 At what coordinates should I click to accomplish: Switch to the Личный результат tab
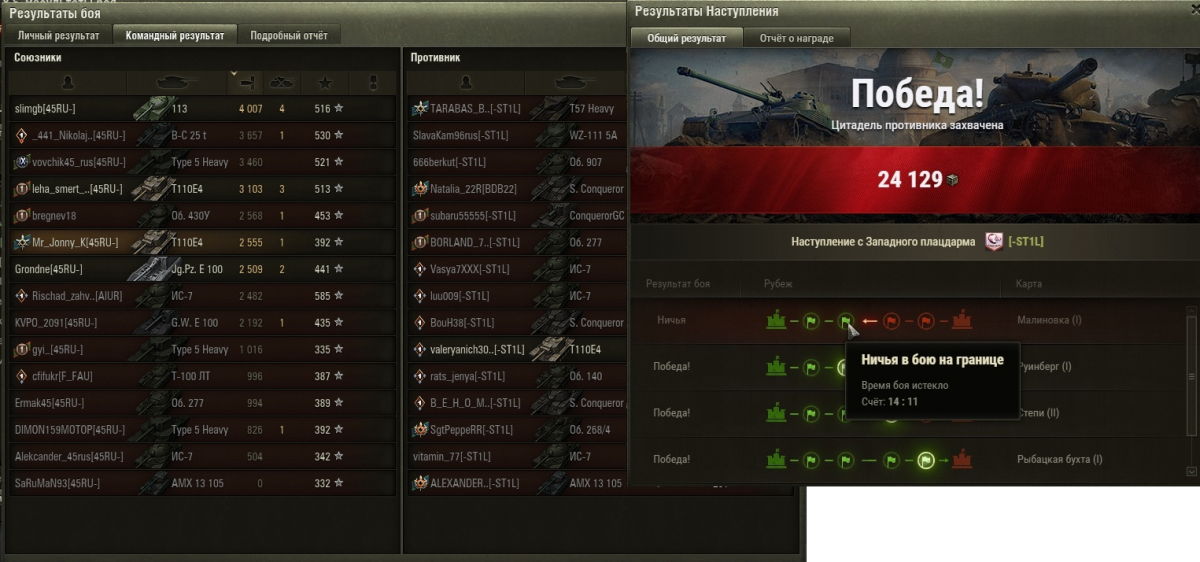[59, 35]
